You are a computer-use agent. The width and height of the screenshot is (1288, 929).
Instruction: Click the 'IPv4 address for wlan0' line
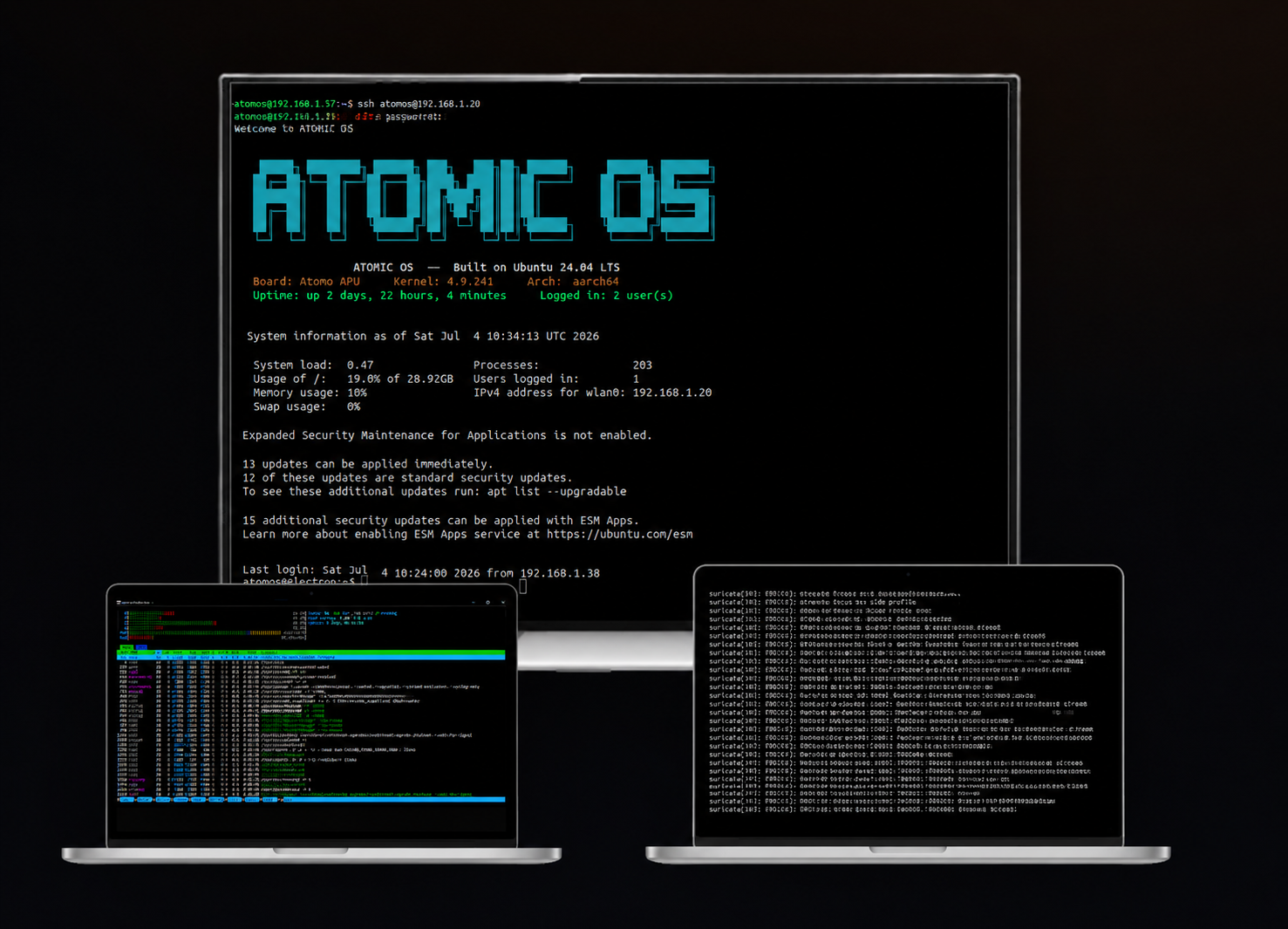coord(592,393)
